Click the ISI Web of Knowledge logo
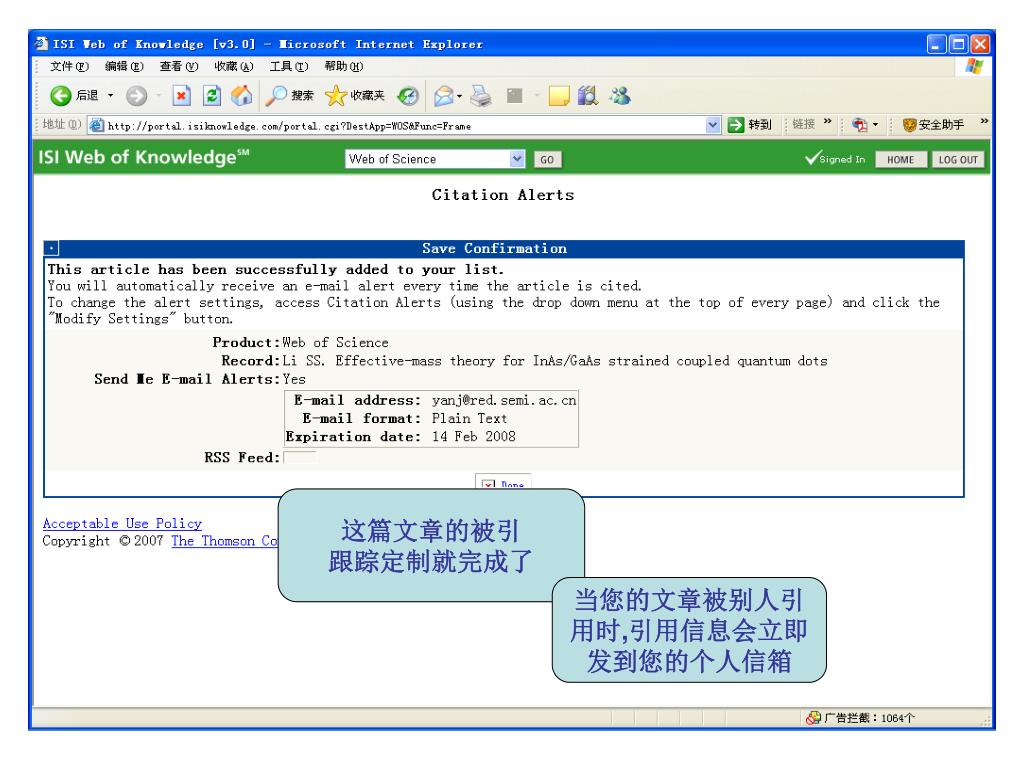This screenshot has width=1024, height=768. pos(144,157)
